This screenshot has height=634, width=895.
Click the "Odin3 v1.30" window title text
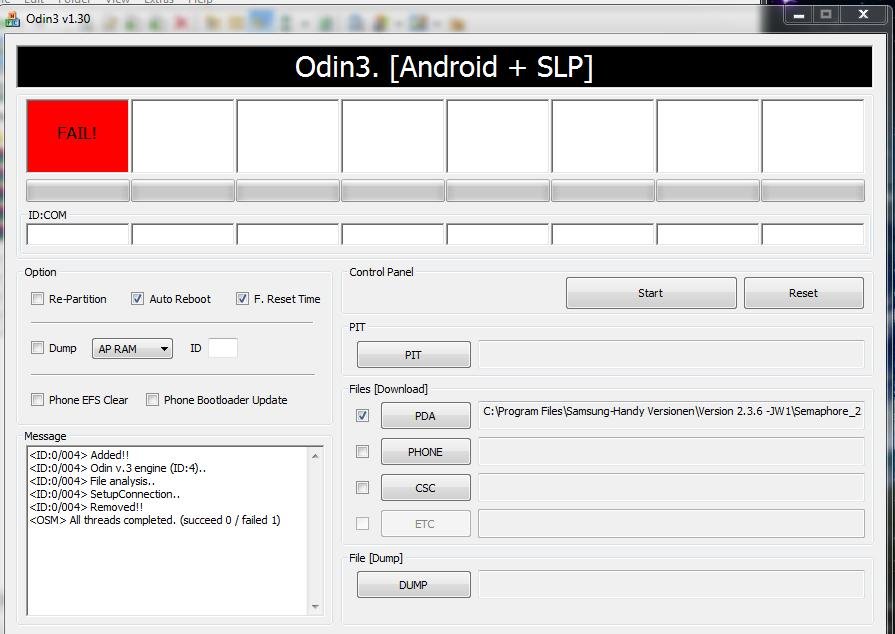pyautogui.click(x=58, y=19)
